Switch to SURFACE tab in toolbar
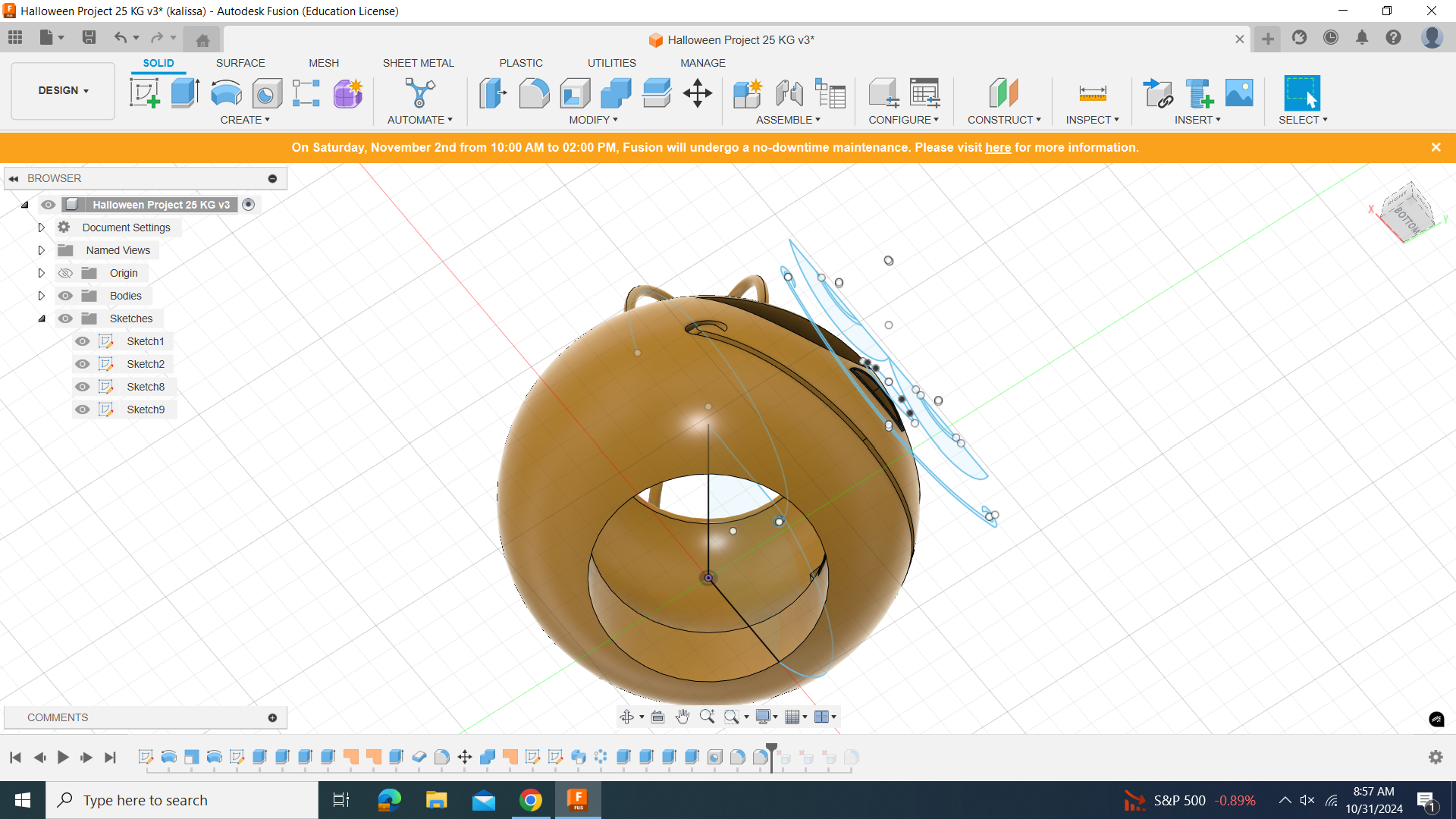 point(240,63)
